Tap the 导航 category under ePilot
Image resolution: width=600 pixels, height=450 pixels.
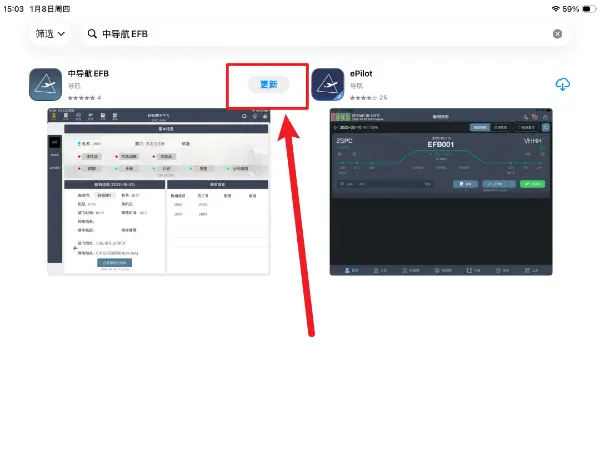(x=356, y=86)
